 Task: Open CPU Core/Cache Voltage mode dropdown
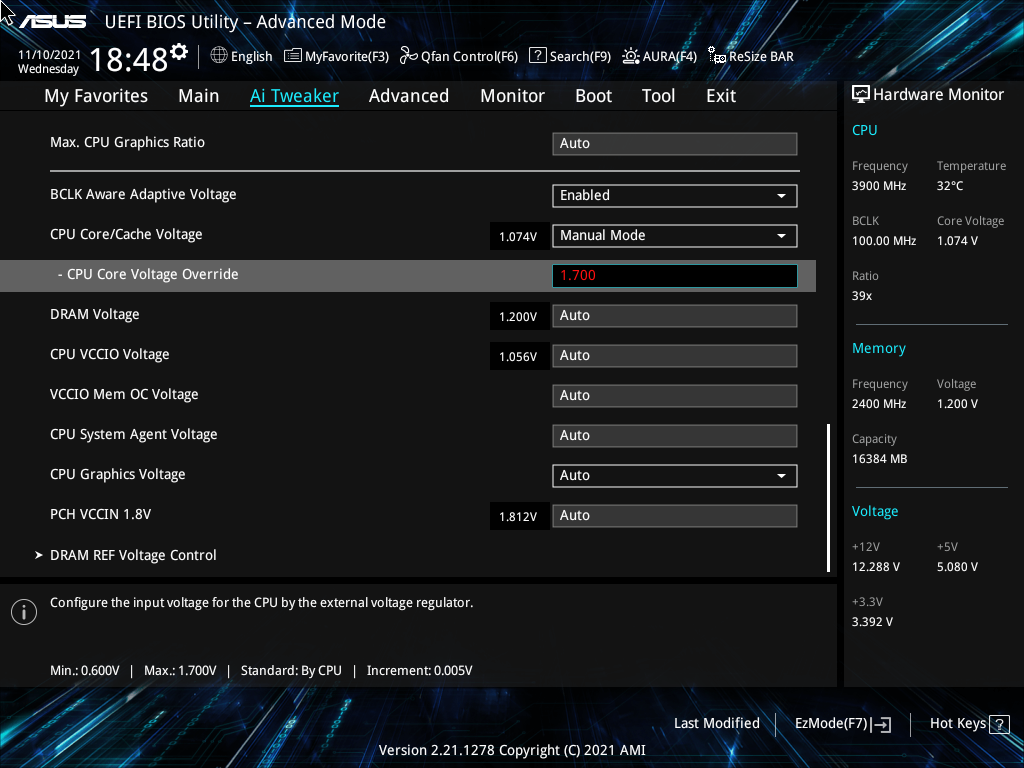(x=675, y=236)
